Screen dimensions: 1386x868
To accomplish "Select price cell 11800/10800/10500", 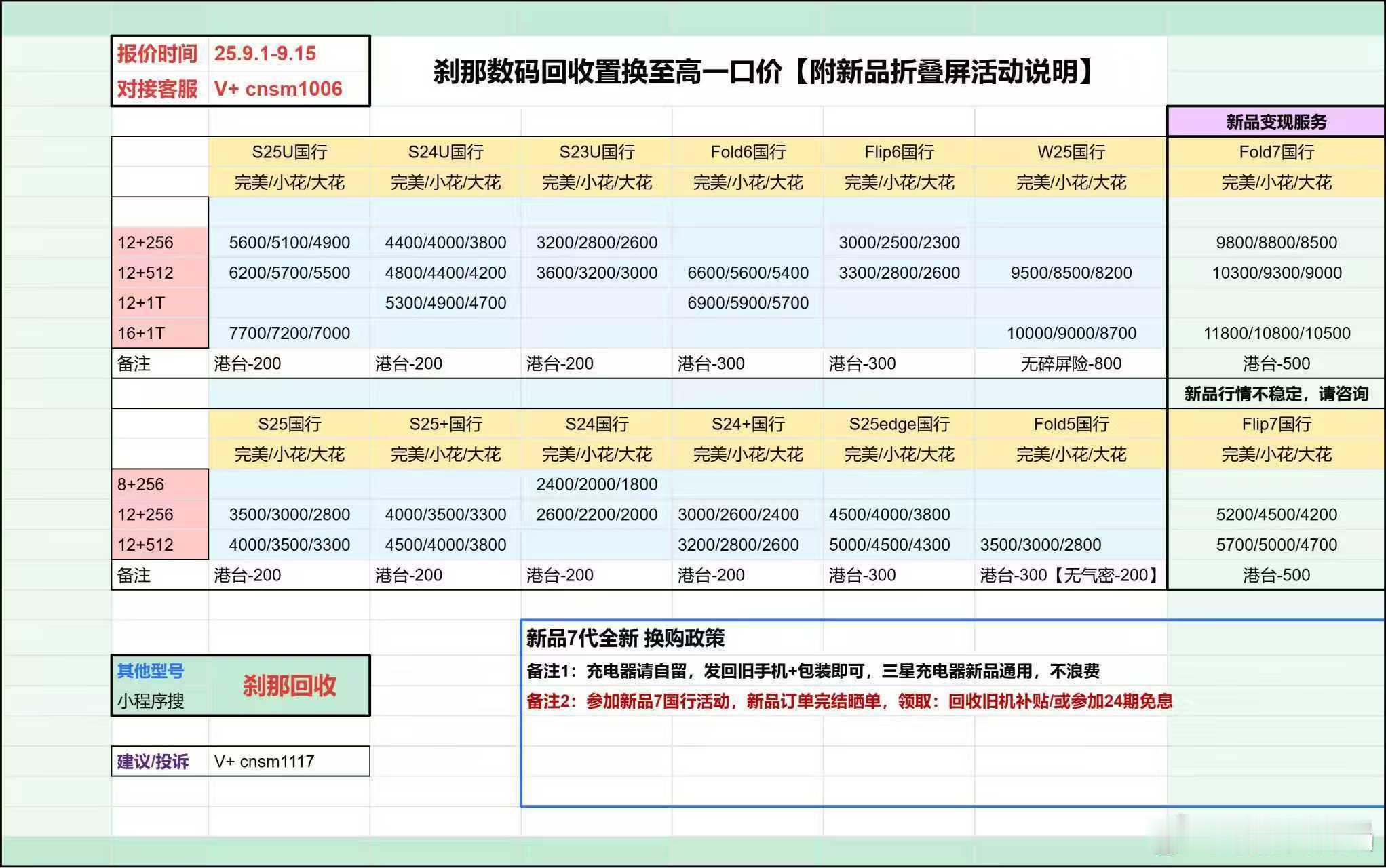I will pyautogui.click(x=1276, y=333).
